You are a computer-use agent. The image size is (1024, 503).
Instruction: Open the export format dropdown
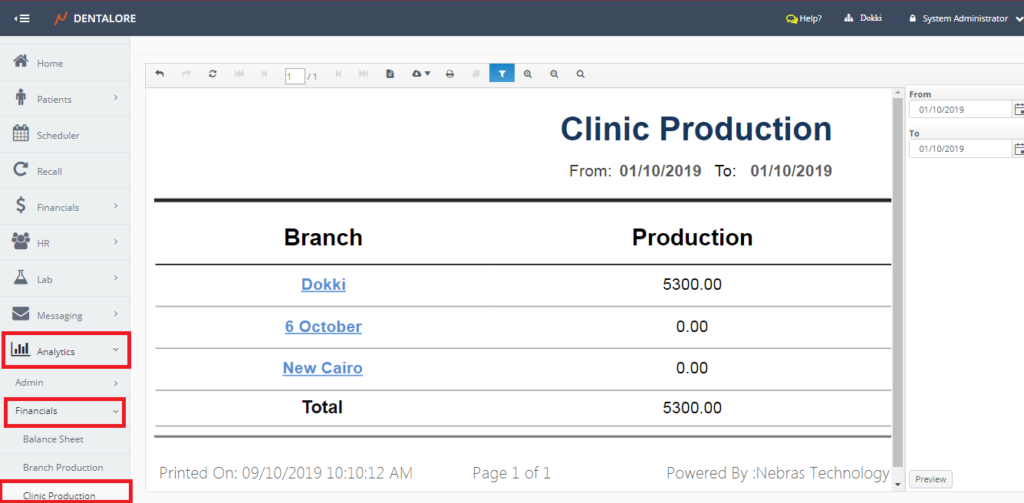click(x=422, y=74)
